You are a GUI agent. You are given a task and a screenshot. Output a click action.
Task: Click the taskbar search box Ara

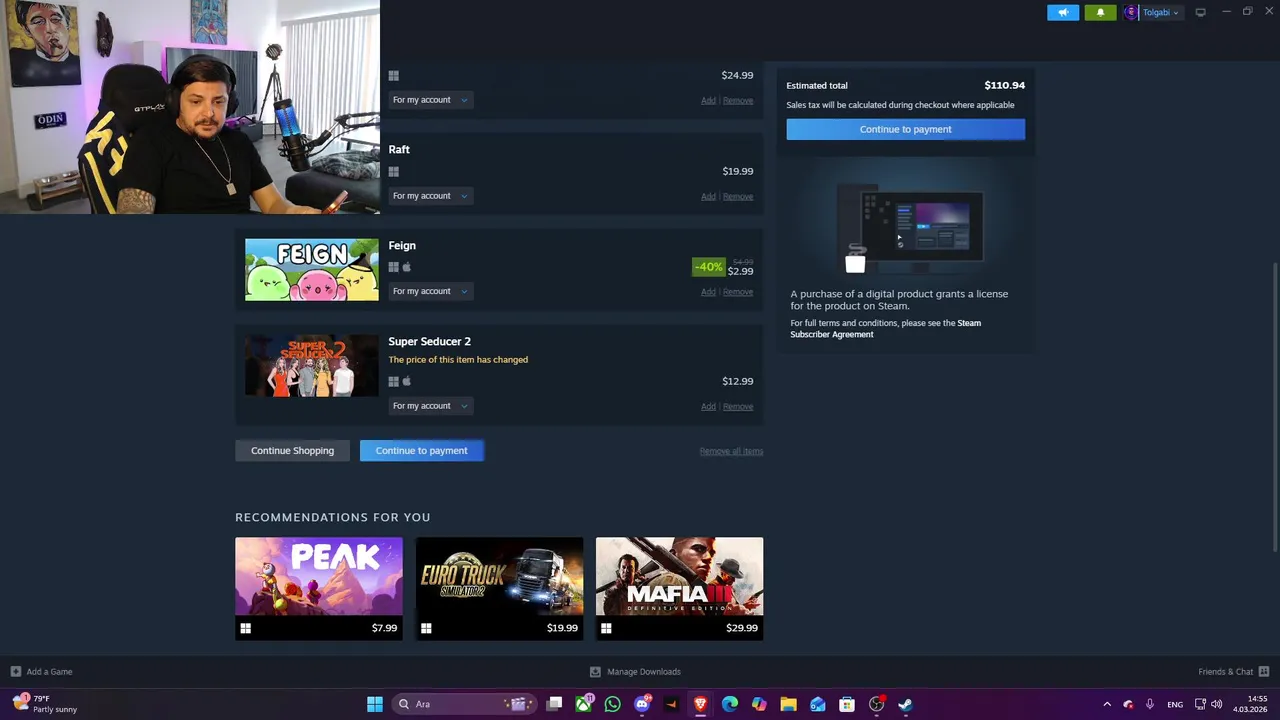pyautogui.click(x=463, y=704)
